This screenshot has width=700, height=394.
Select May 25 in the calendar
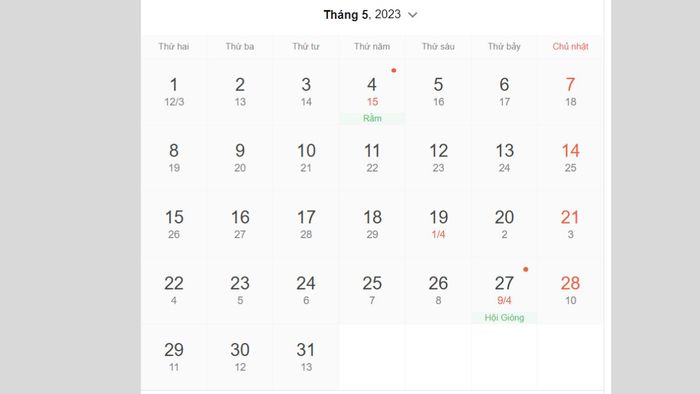click(372, 291)
